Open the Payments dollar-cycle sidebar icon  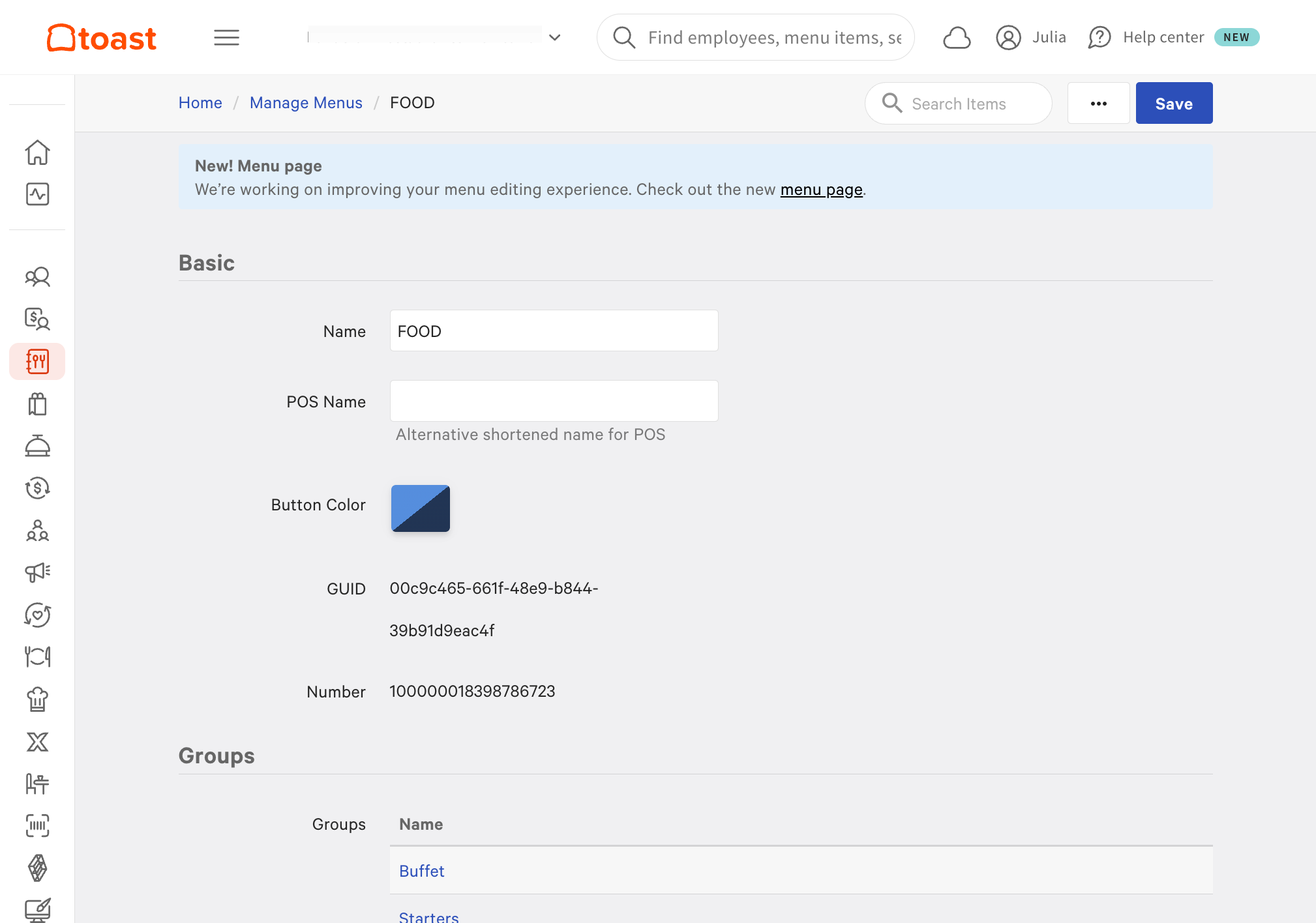[x=37, y=488]
